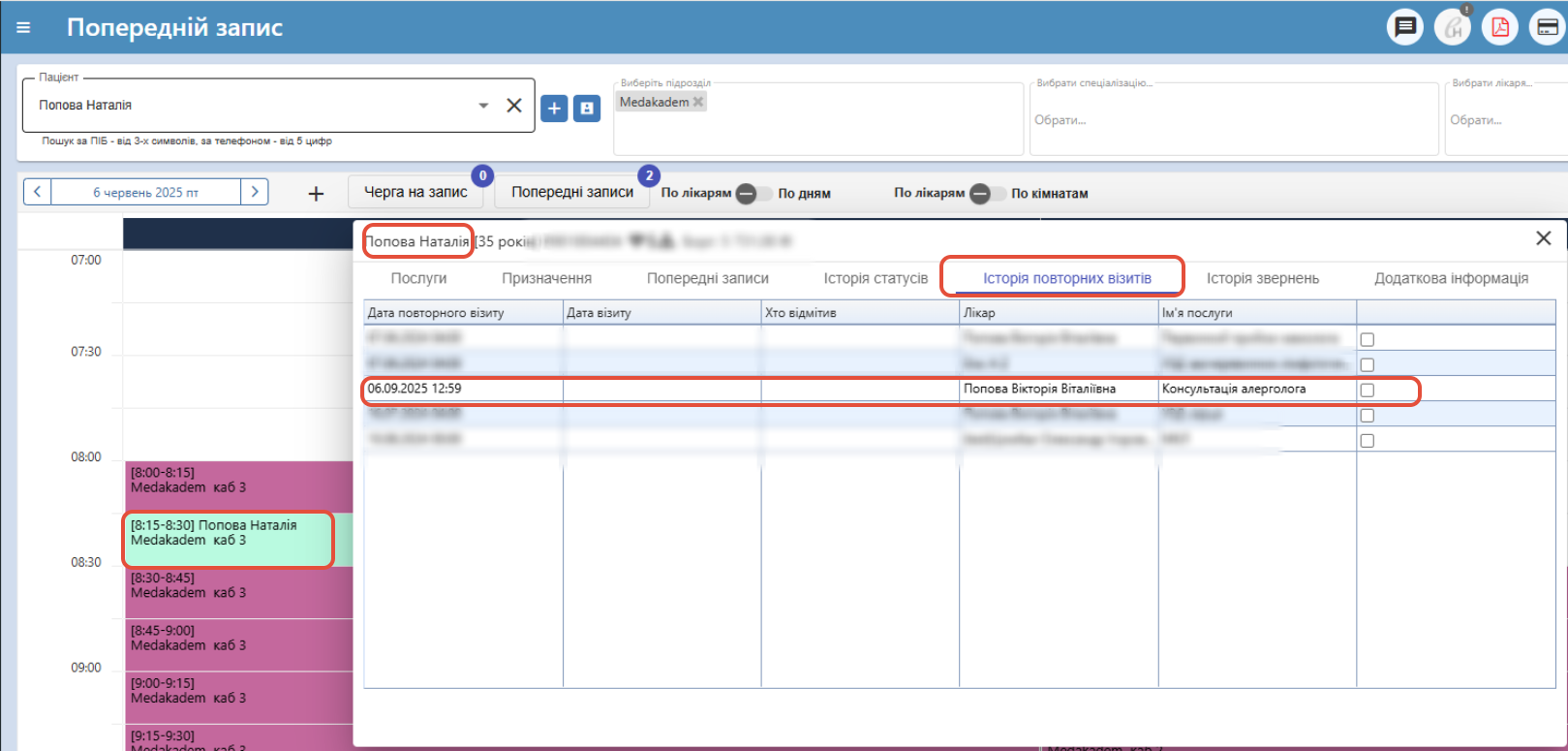The image size is (1568, 751).
Task: Click the Попова Наталія name in popup header
Action: point(417,241)
